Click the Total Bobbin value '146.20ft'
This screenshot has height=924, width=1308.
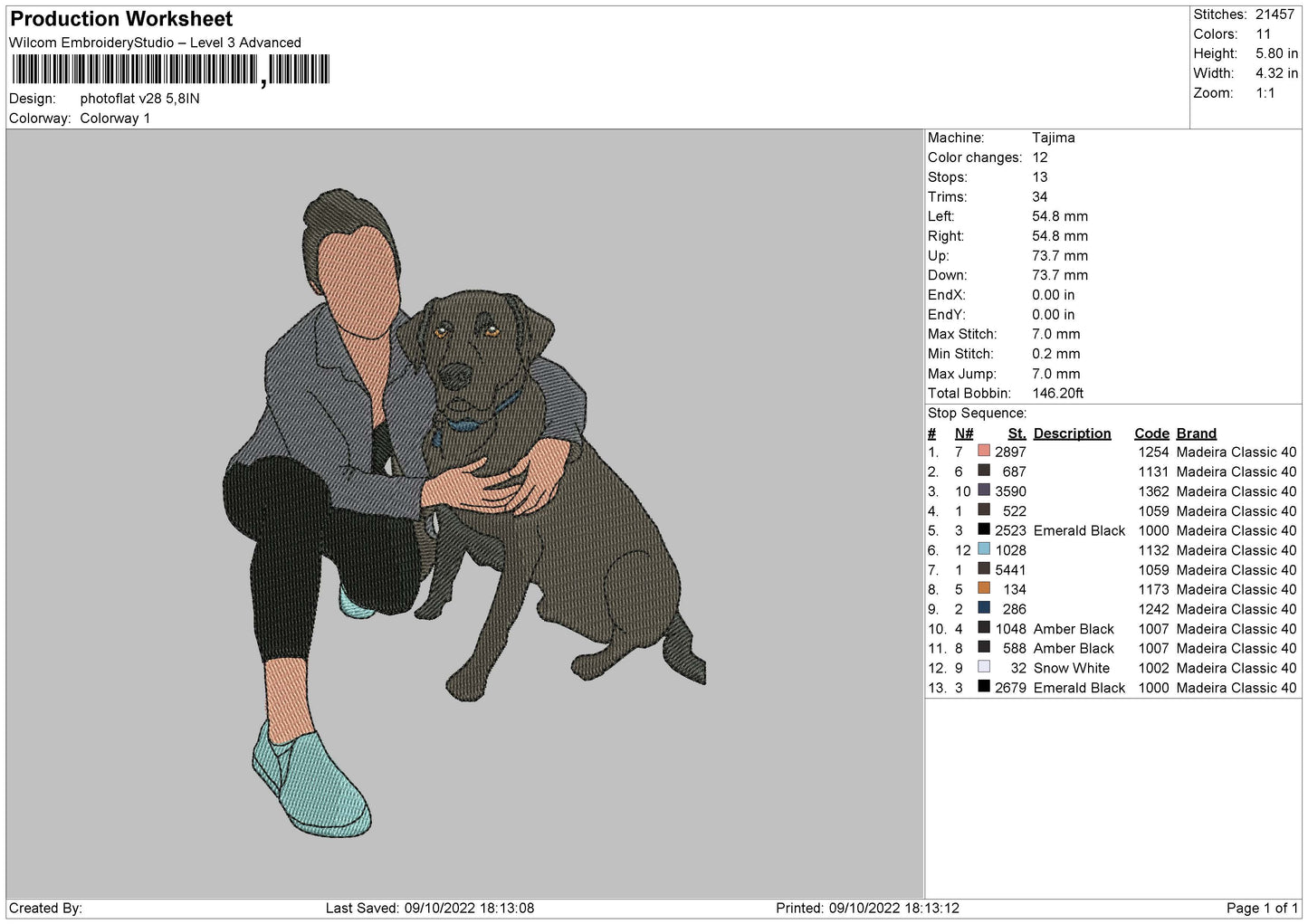(1057, 394)
